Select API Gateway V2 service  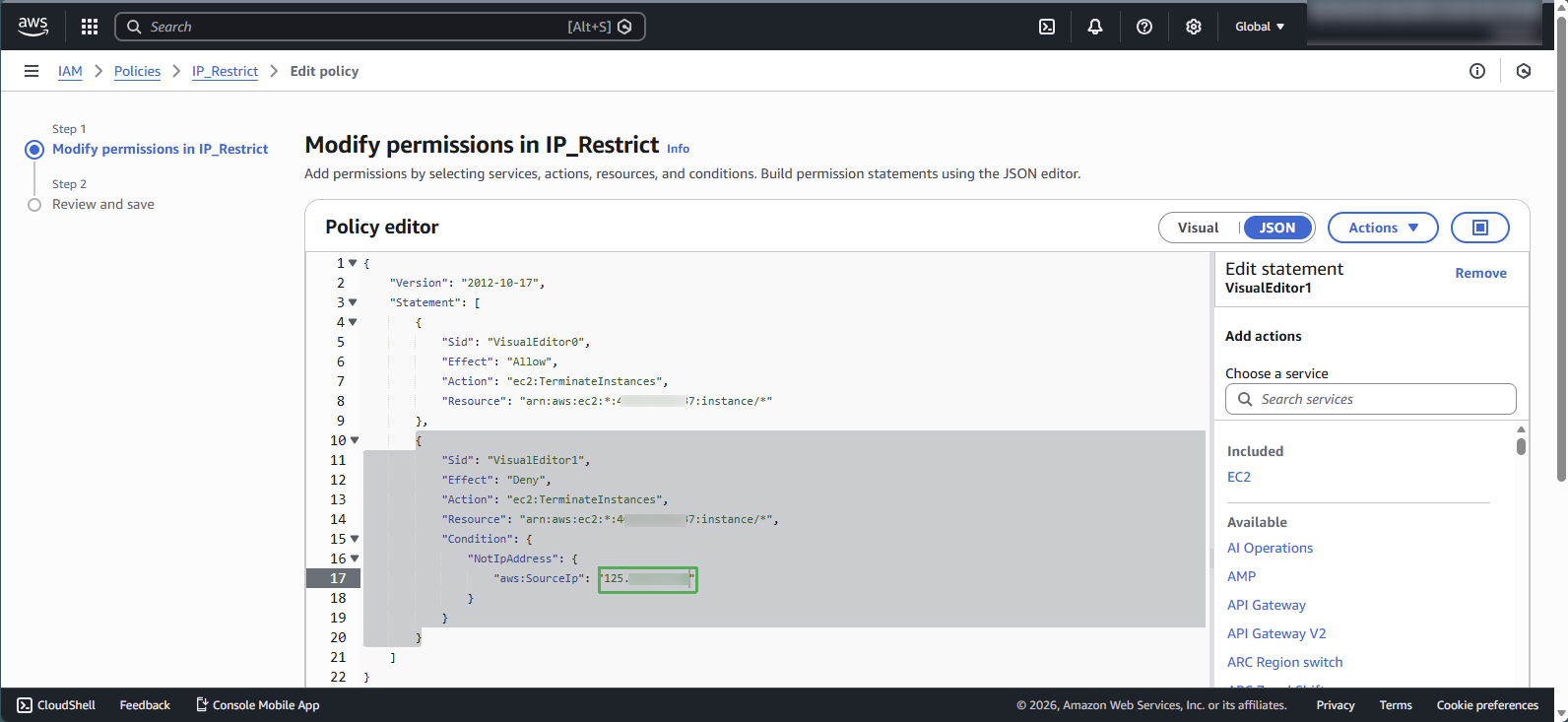tap(1276, 633)
